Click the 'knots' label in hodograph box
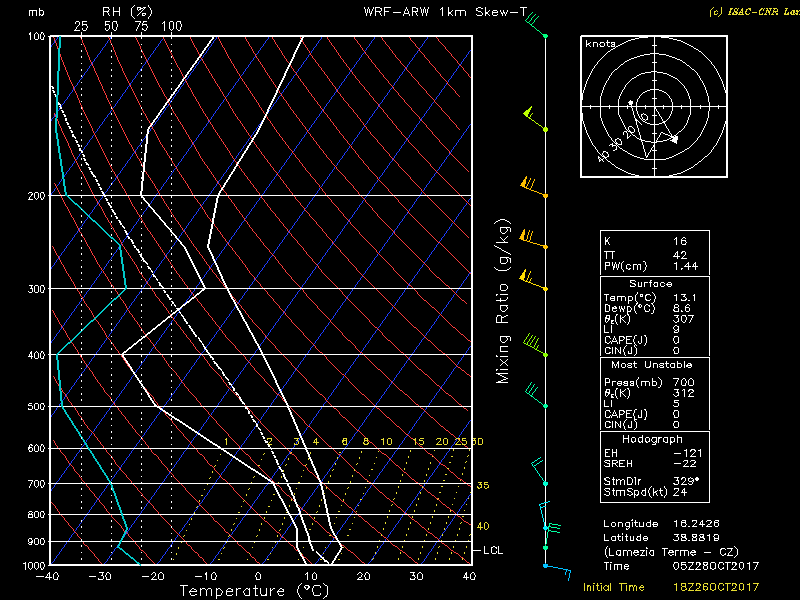800x600 pixels. tap(601, 44)
